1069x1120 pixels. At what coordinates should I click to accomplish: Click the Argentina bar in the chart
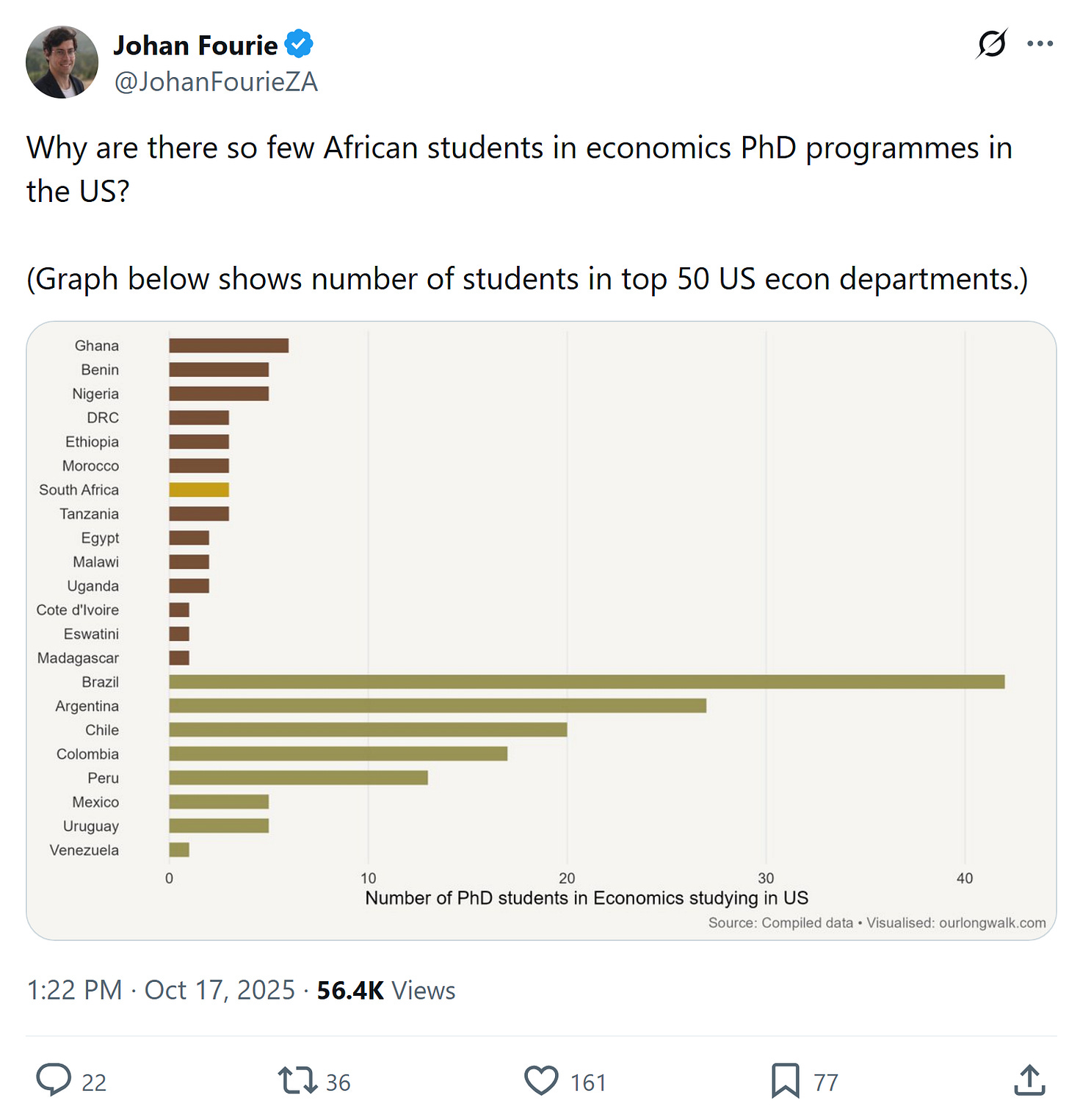point(438,706)
